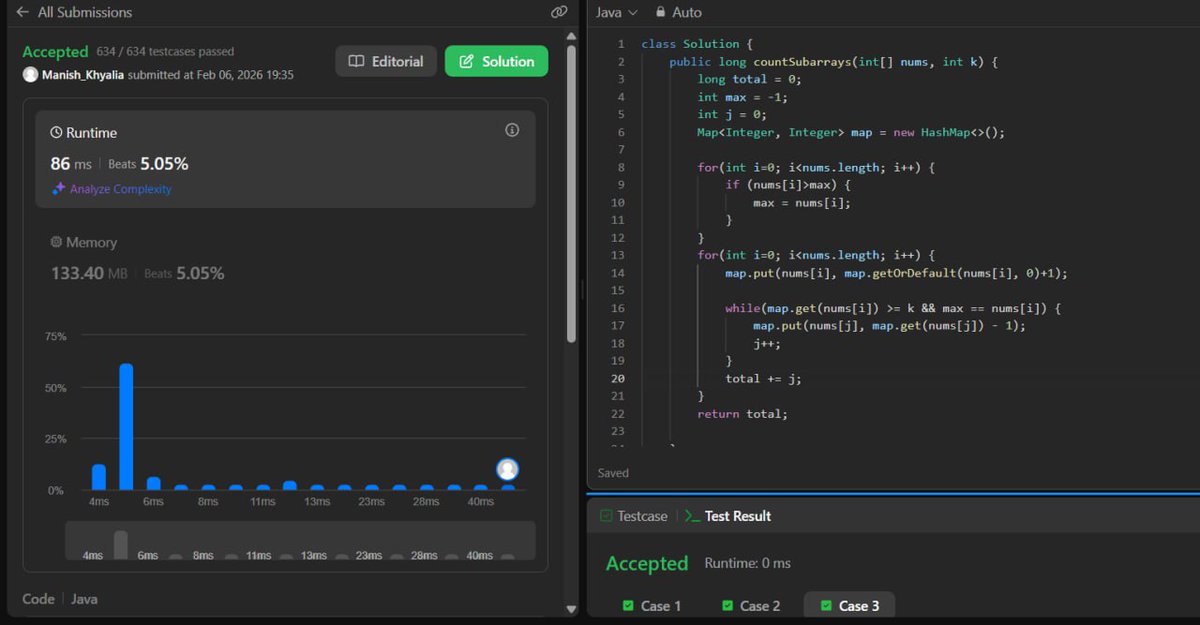Screen dimensions: 1200x625
Task: Click the Runtime 'Beats 5.05%' text
Action: coord(148,163)
